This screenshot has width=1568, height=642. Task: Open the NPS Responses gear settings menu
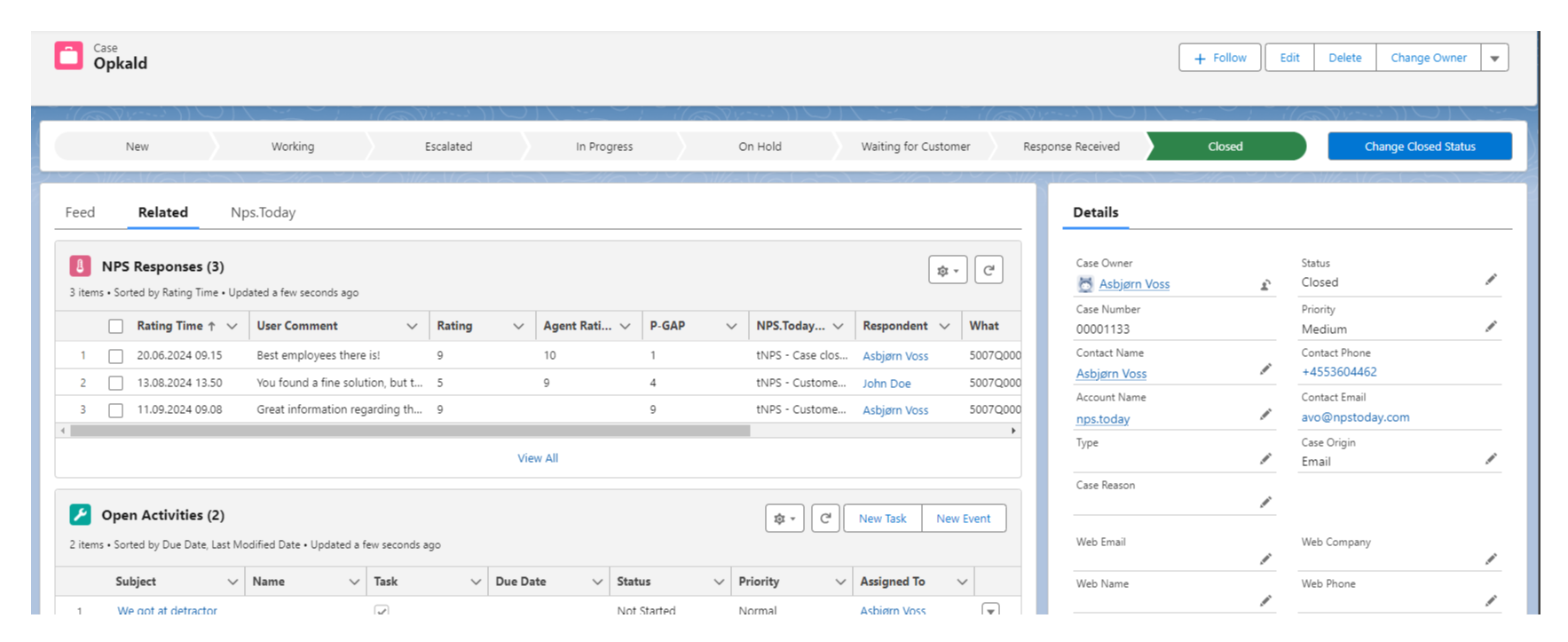click(x=948, y=270)
